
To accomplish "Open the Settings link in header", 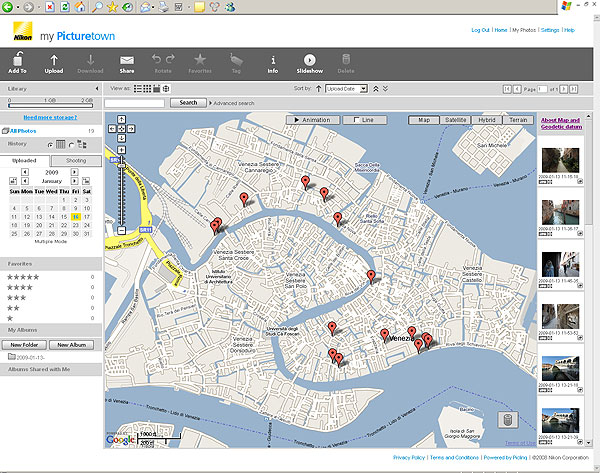I will [x=550, y=30].
